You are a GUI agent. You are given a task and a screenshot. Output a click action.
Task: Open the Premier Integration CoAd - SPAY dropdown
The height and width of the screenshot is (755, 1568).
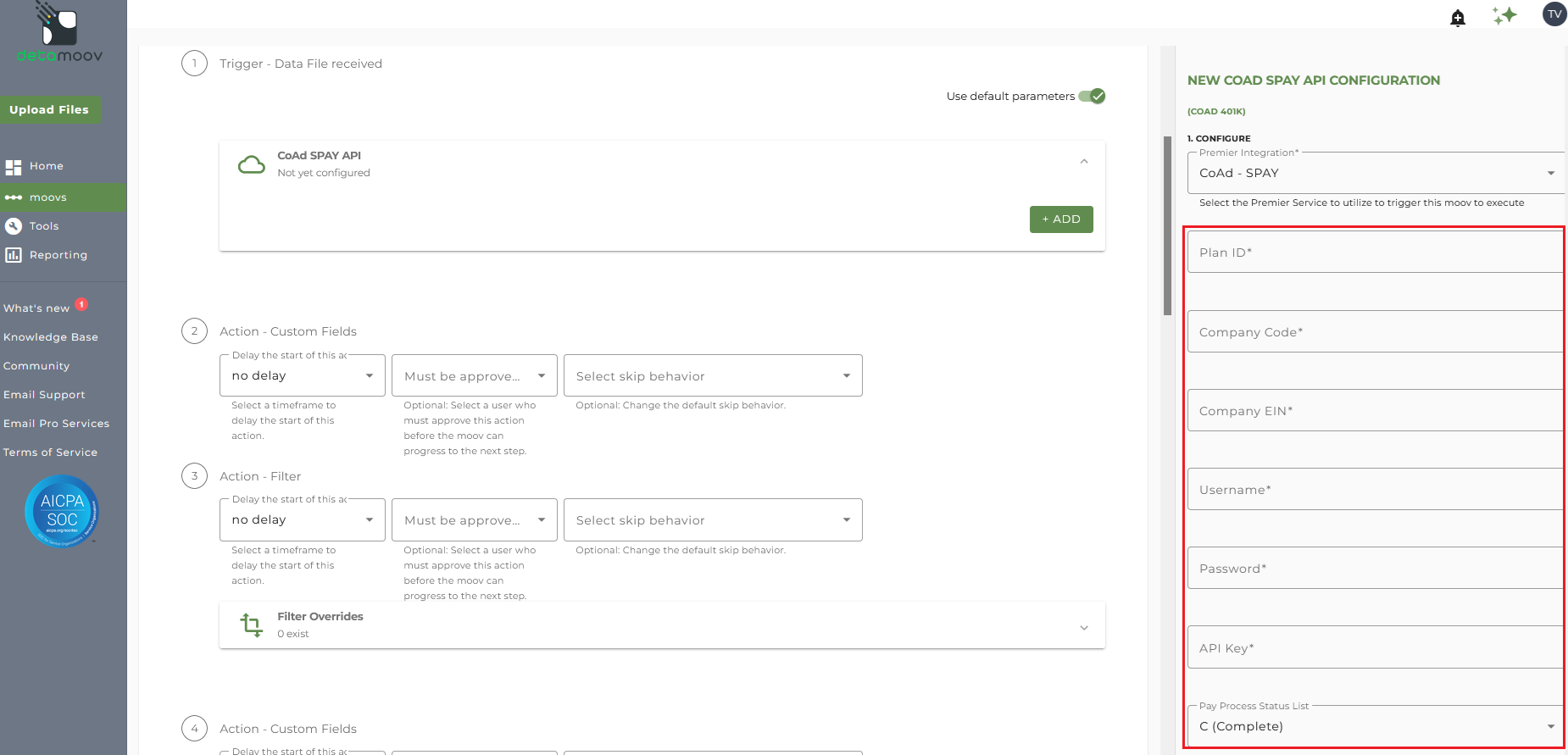(x=1376, y=173)
